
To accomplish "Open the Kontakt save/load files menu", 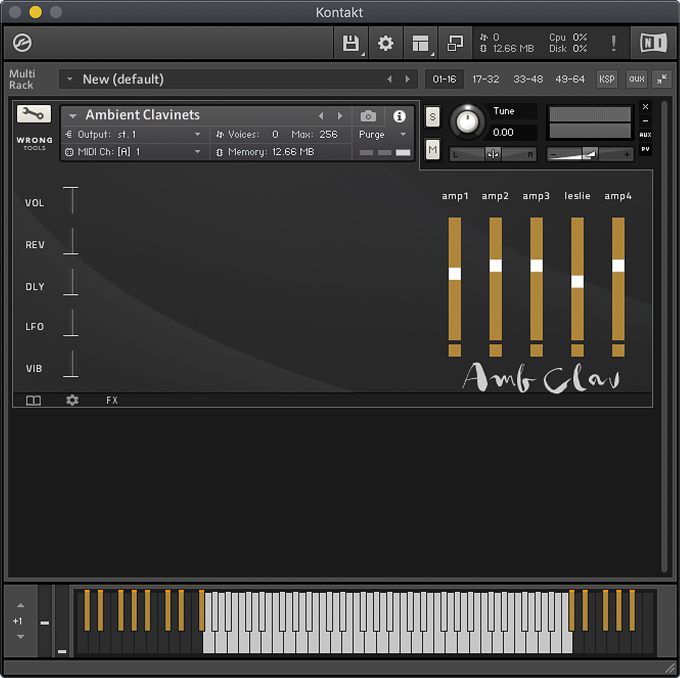I will click(351, 44).
